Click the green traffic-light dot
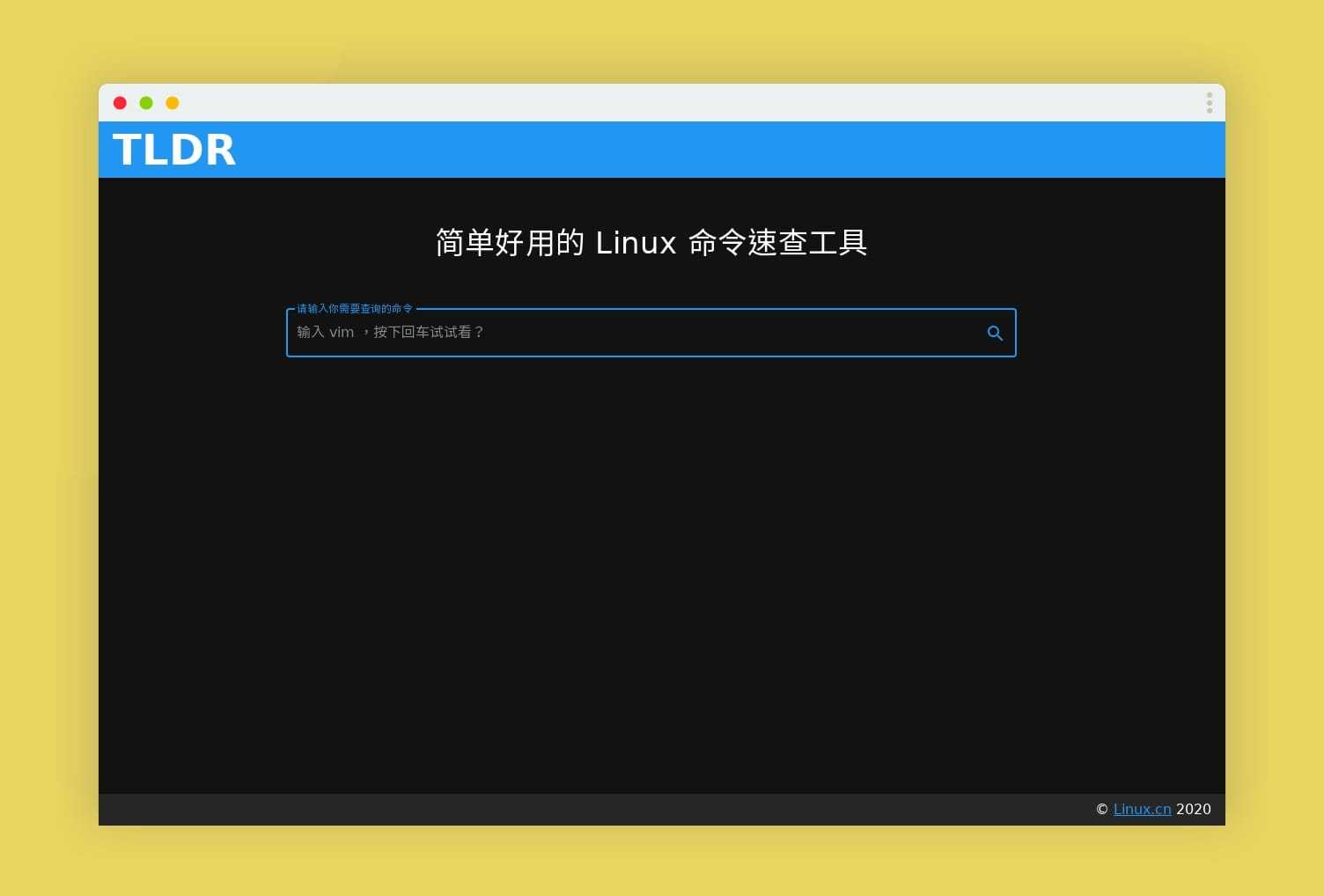Image resolution: width=1324 pixels, height=896 pixels. pyautogui.click(x=146, y=102)
